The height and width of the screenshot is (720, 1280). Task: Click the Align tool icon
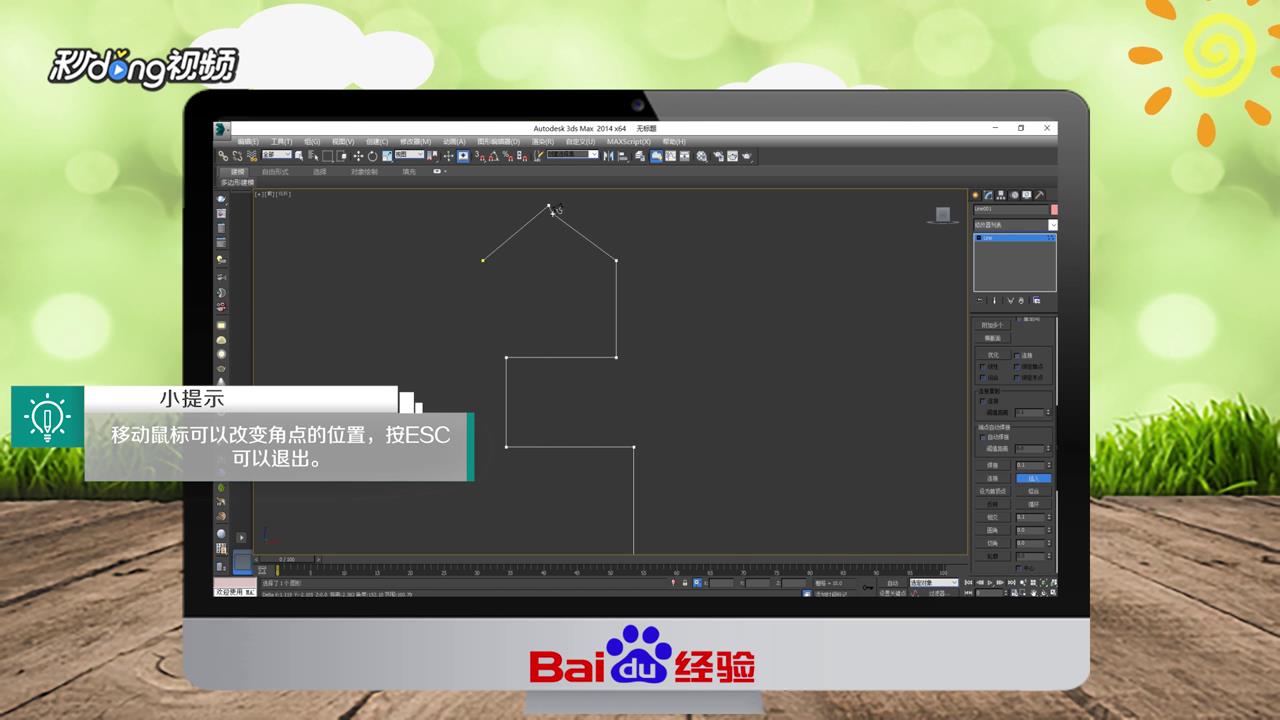point(623,156)
